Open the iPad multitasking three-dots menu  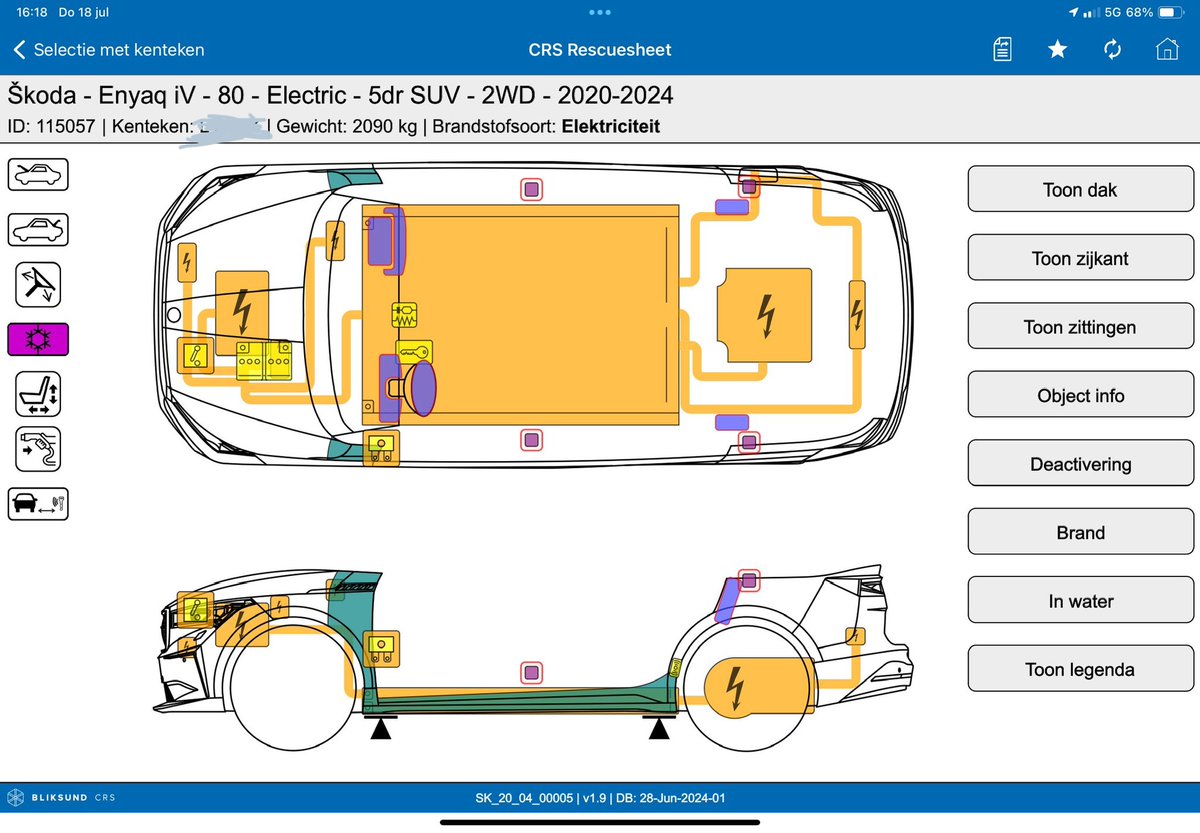click(x=600, y=12)
